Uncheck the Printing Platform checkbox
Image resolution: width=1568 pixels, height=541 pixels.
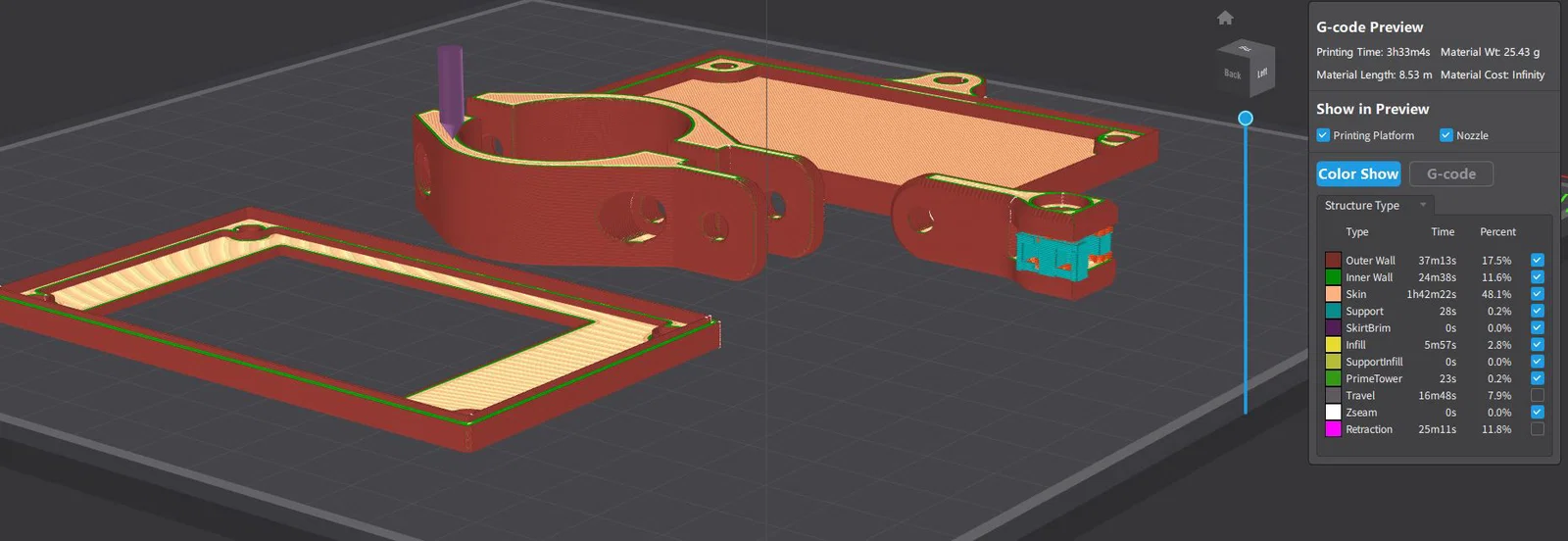(1323, 135)
